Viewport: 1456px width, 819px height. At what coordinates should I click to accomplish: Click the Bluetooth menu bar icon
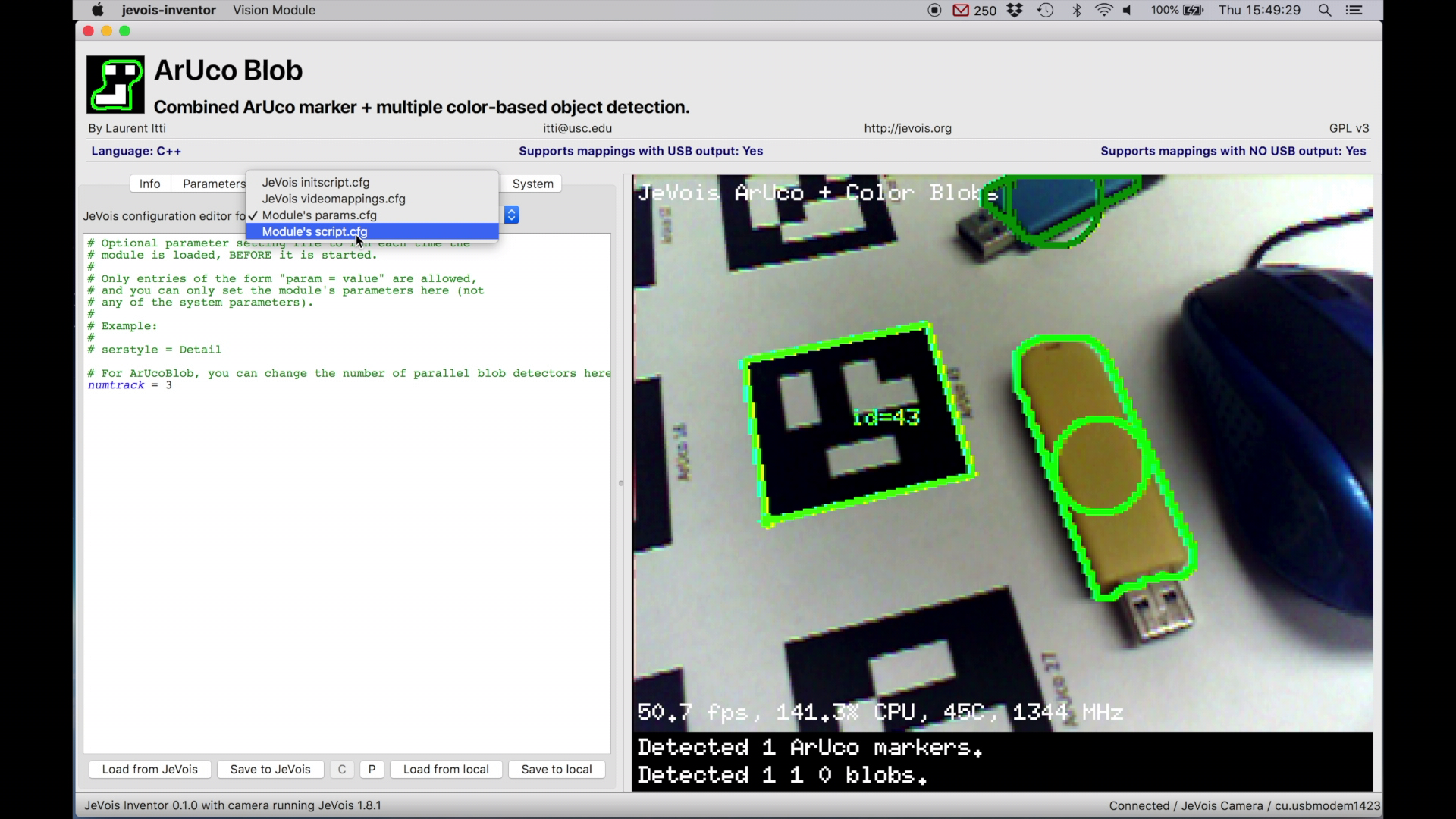pyautogui.click(x=1076, y=10)
